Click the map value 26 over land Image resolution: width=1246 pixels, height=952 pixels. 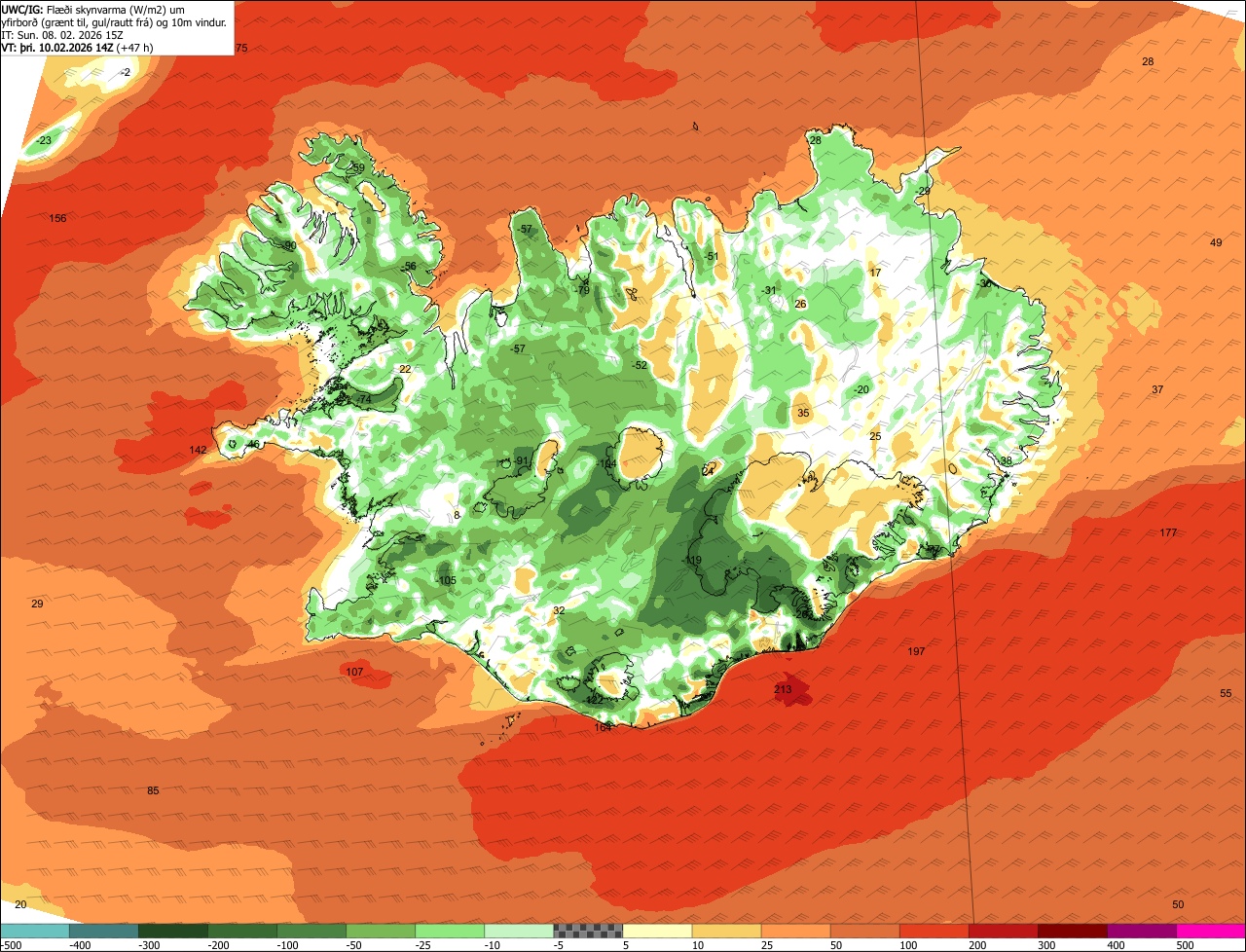[x=801, y=304]
